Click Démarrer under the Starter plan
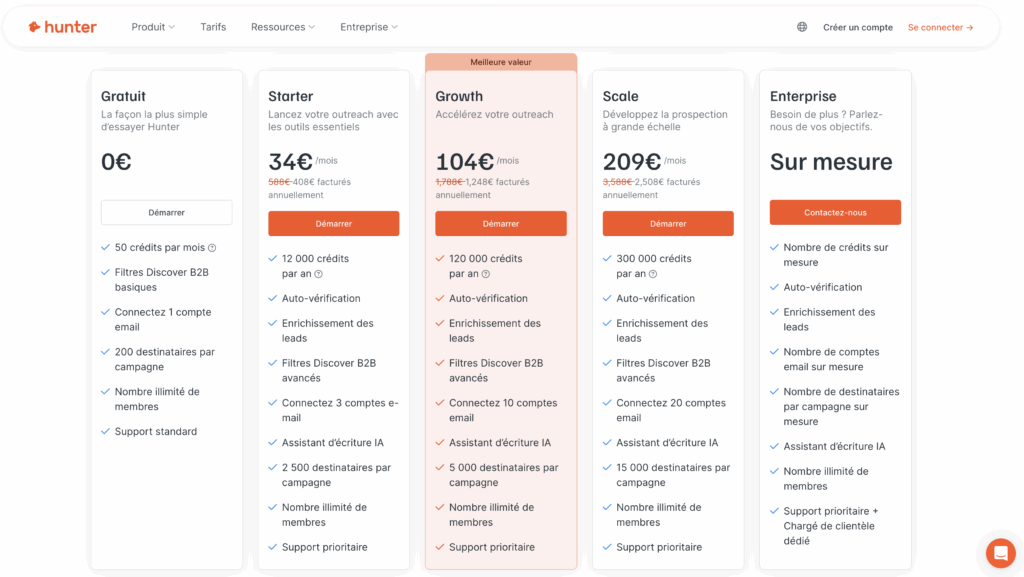Image resolution: width=1024 pixels, height=577 pixels. 334,223
